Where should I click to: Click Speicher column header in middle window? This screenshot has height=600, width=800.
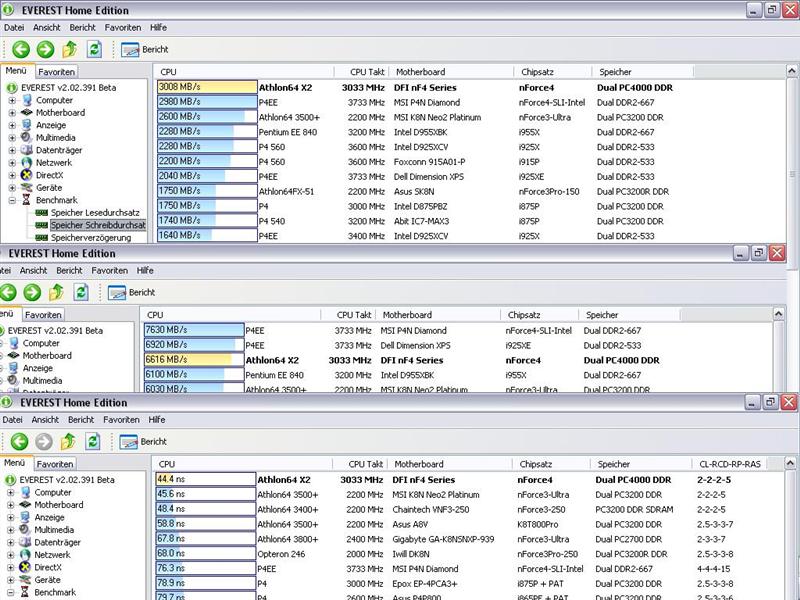629,315
